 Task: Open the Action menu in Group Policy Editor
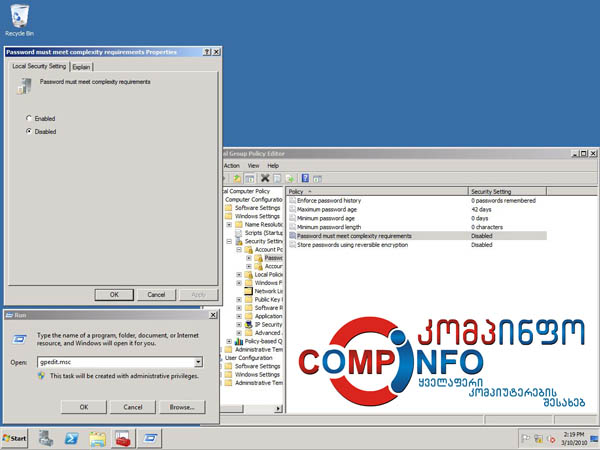pos(232,166)
